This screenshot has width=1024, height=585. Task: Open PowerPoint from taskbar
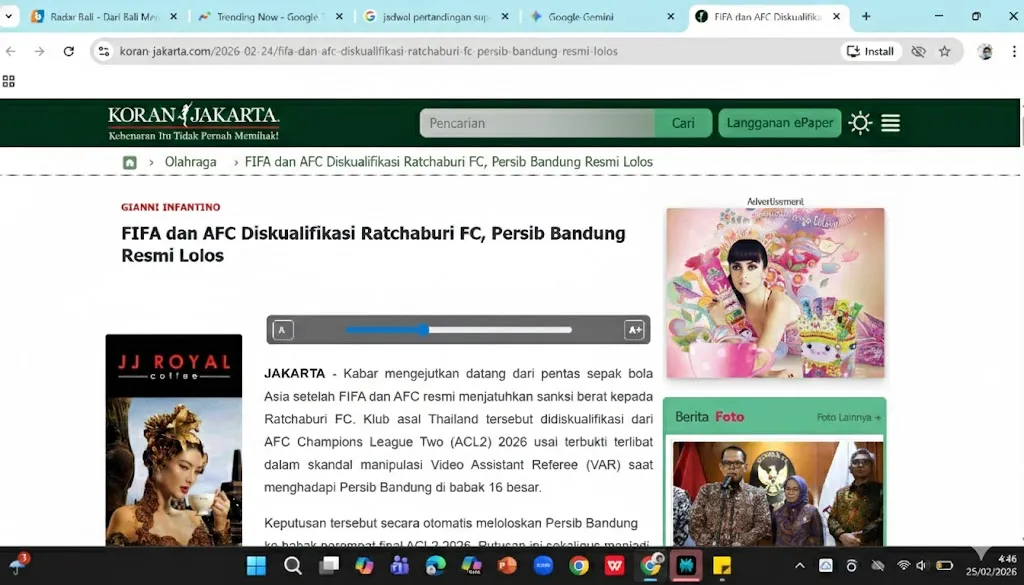pos(507,565)
